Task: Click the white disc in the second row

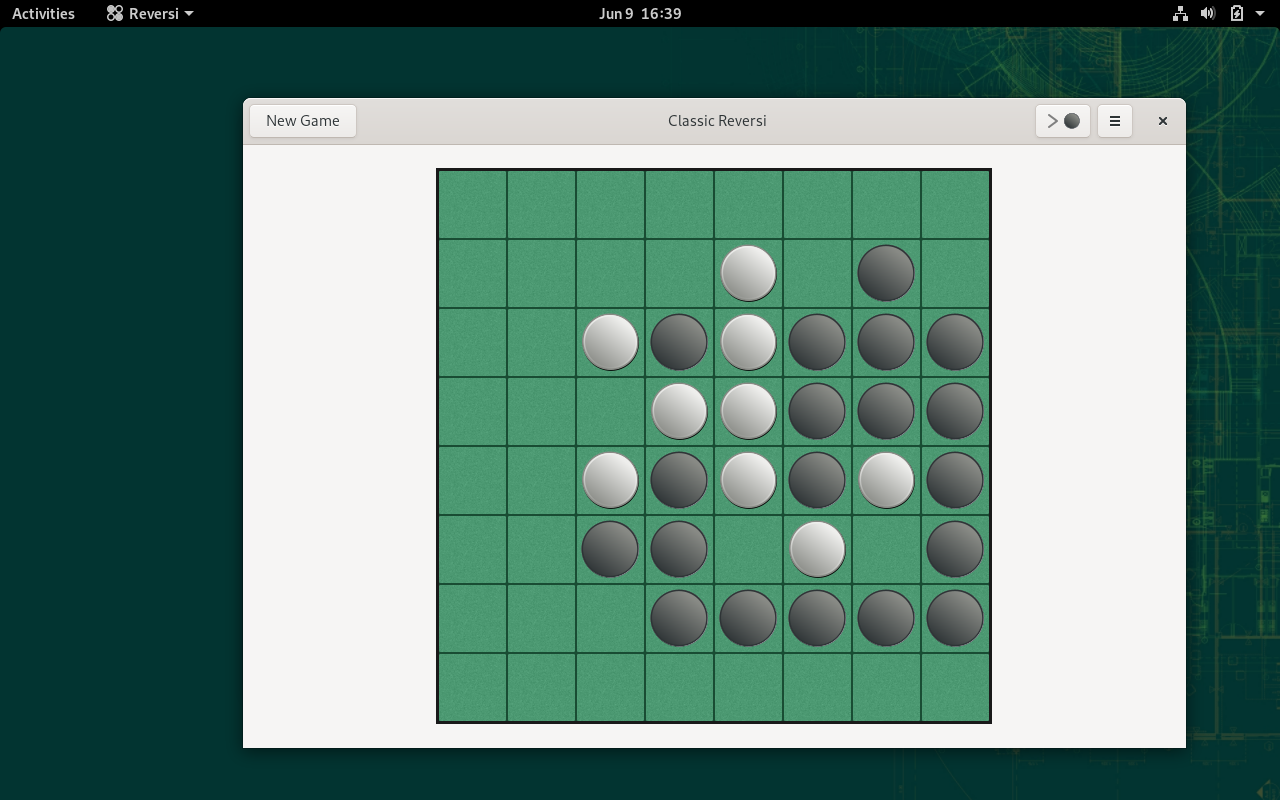Action: click(748, 273)
